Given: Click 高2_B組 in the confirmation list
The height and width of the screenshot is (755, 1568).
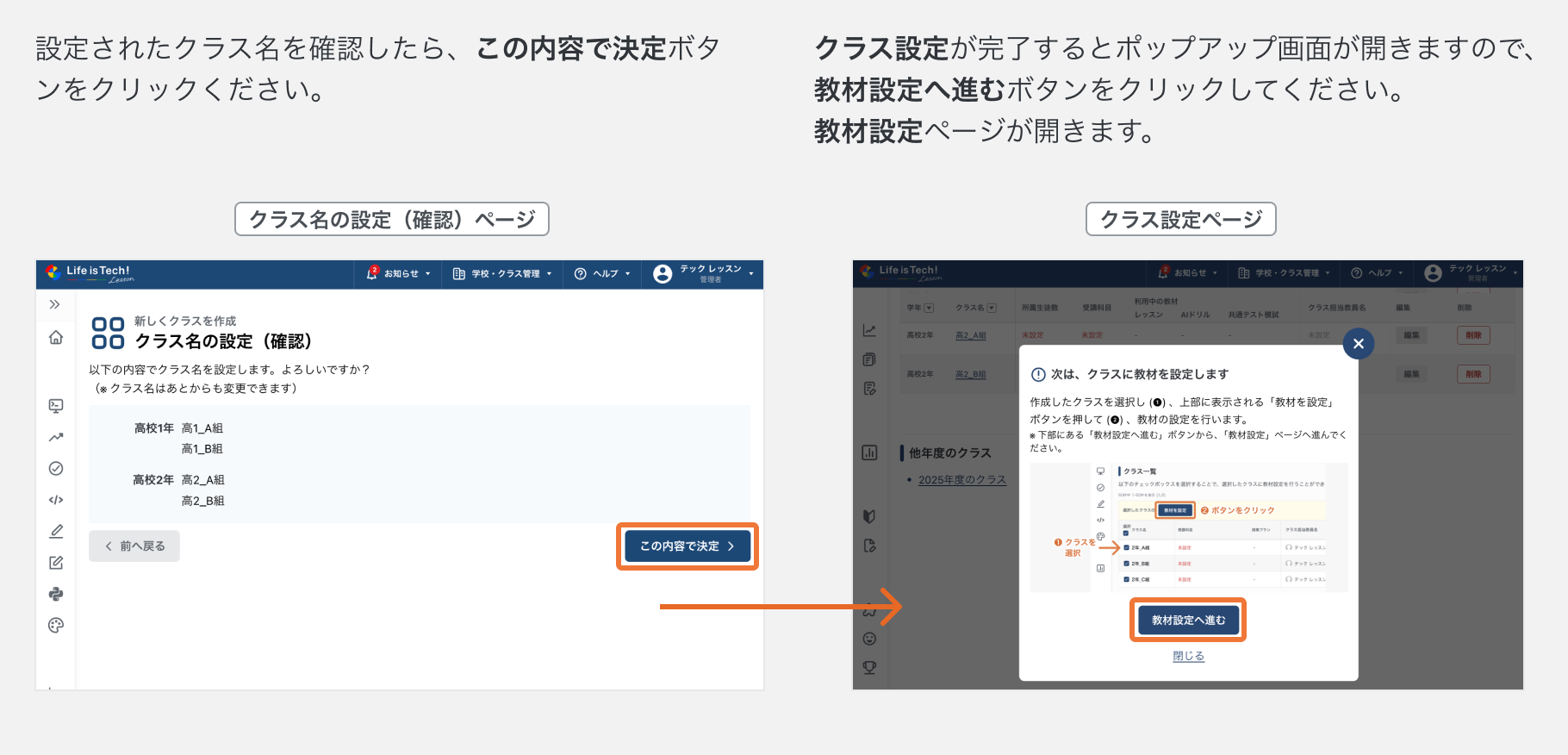Looking at the screenshot, I should tap(203, 501).
